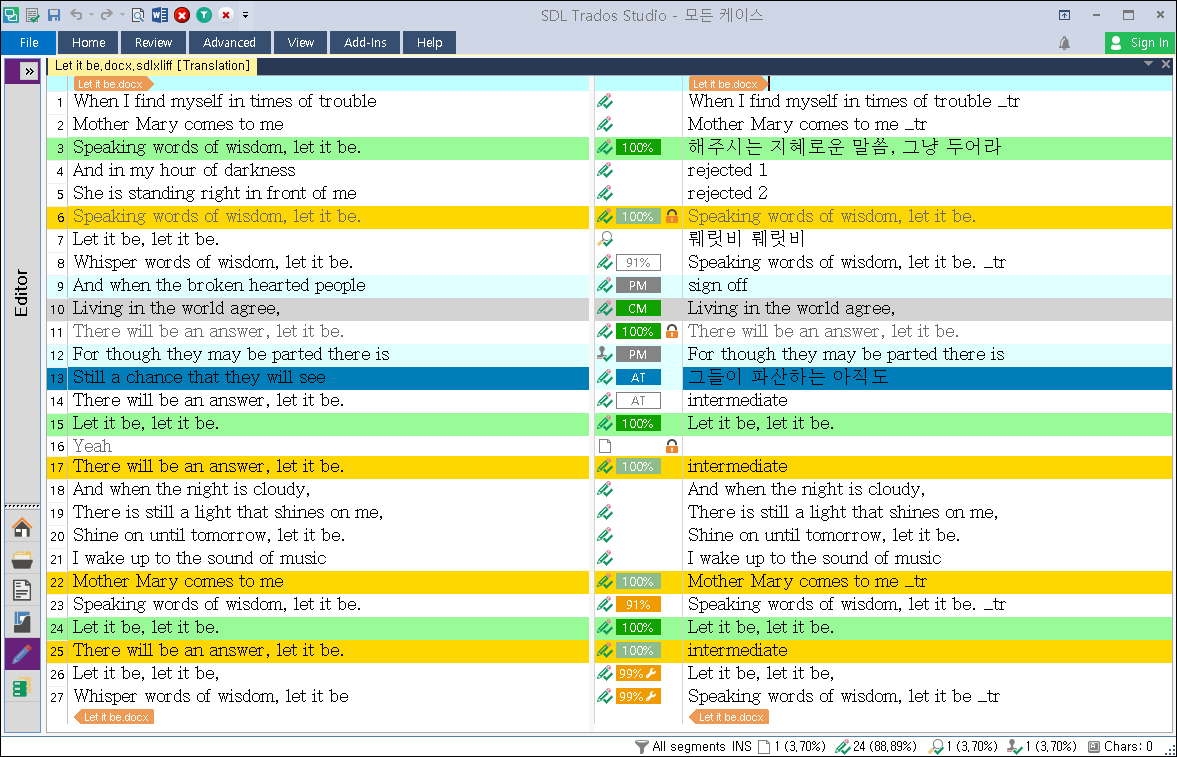Image resolution: width=1177 pixels, height=757 pixels.
Task: Click the Word document icon
Action: pos(159,14)
